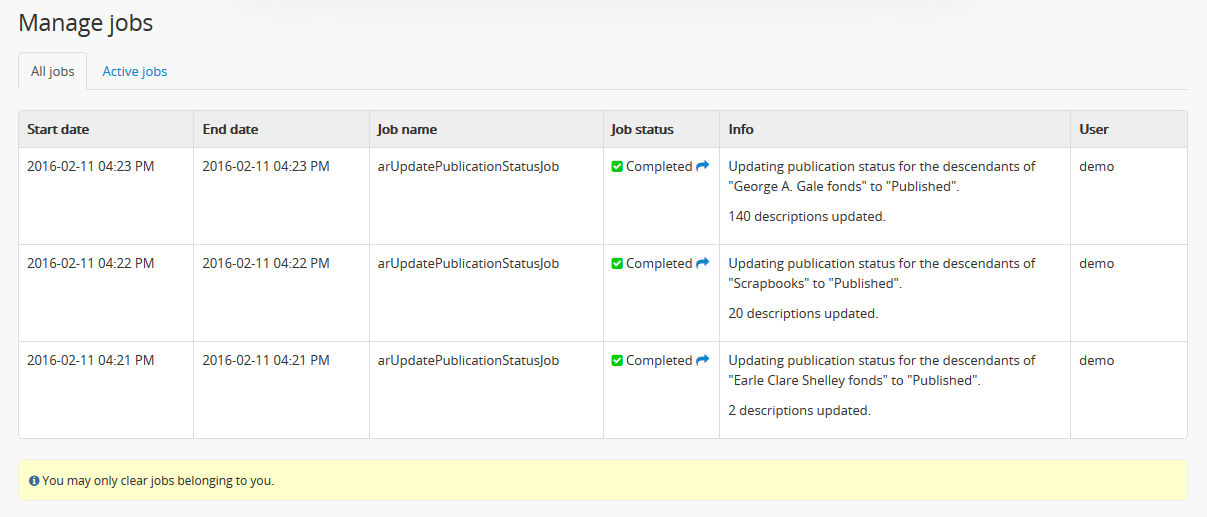Open the blue arrow link for George A. Gale job
The height and width of the screenshot is (517, 1207).
point(702,166)
